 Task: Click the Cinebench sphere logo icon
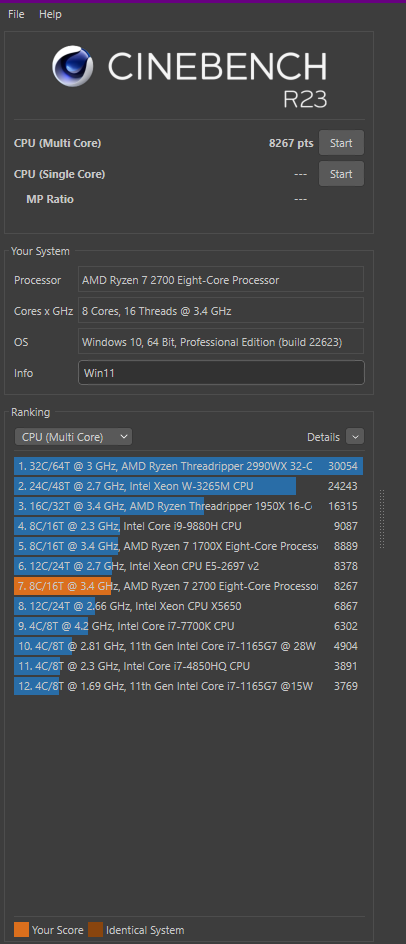point(72,66)
